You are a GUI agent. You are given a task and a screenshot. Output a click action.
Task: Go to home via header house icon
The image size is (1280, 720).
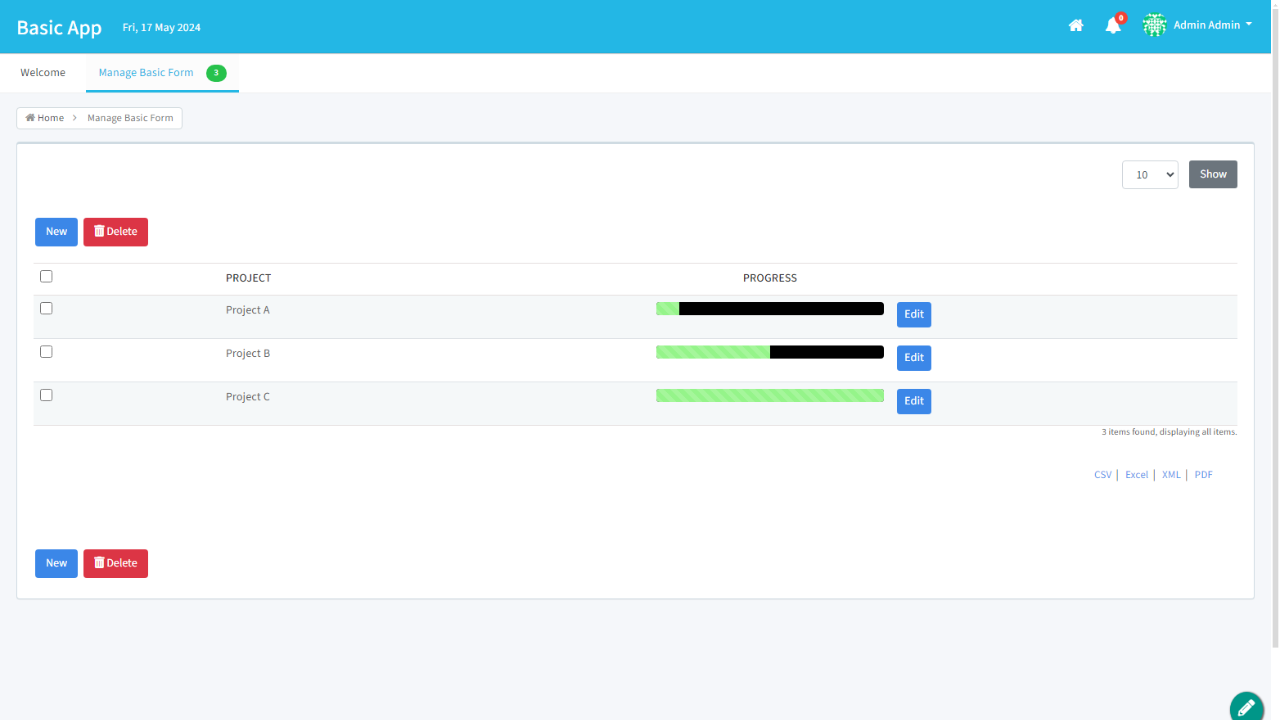1076,26
